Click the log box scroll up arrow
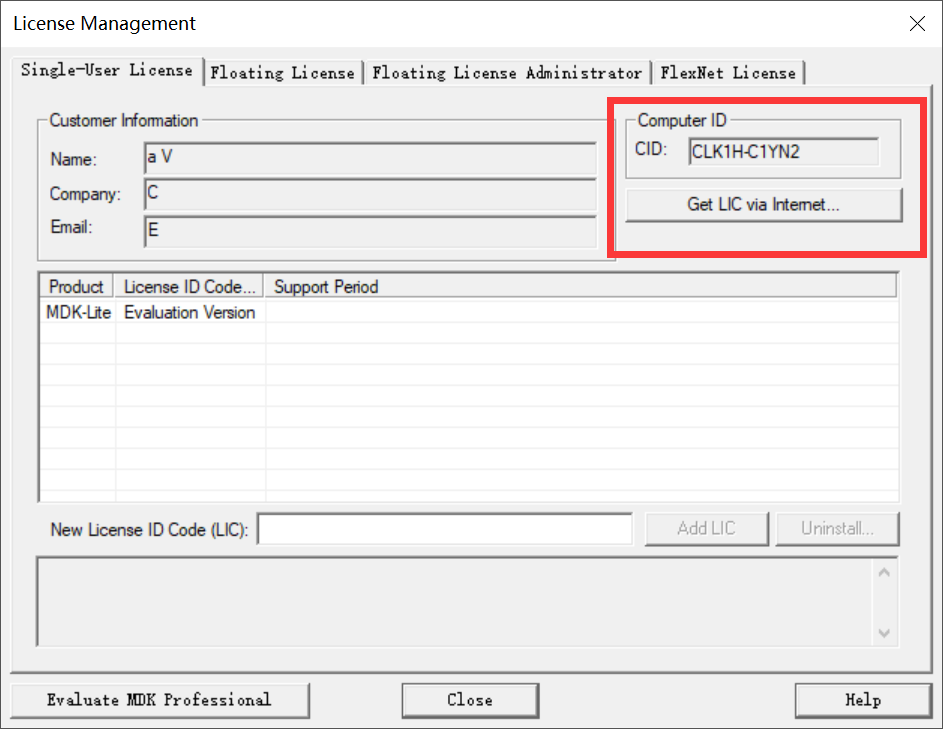This screenshot has height=729, width=943. coord(884,573)
